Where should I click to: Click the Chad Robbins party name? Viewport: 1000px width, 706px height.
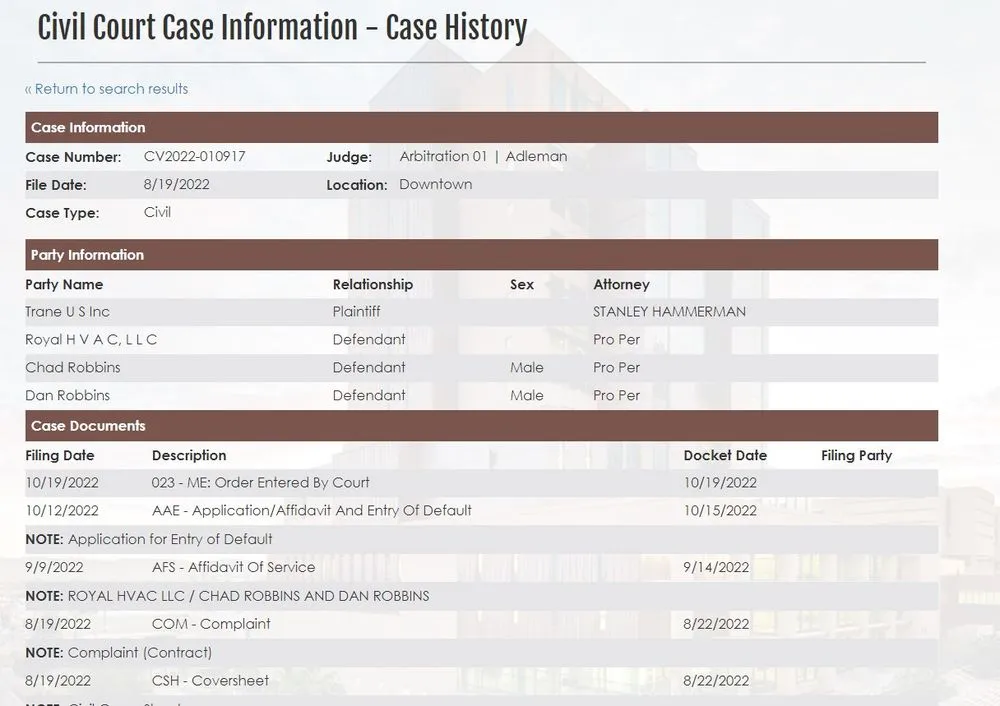(72, 368)
